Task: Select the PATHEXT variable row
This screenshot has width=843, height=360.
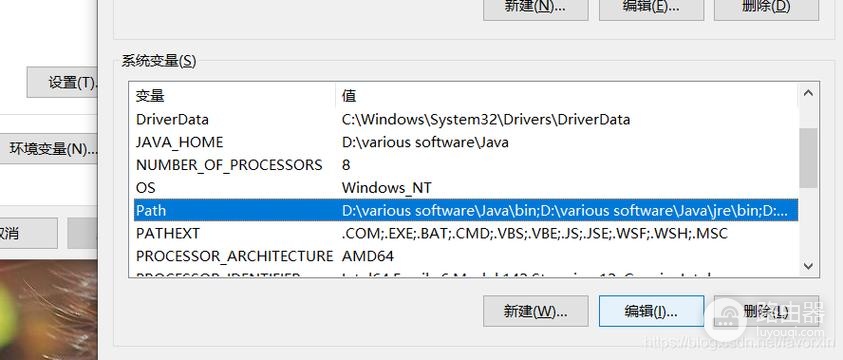Action: (x=466, y=234)
